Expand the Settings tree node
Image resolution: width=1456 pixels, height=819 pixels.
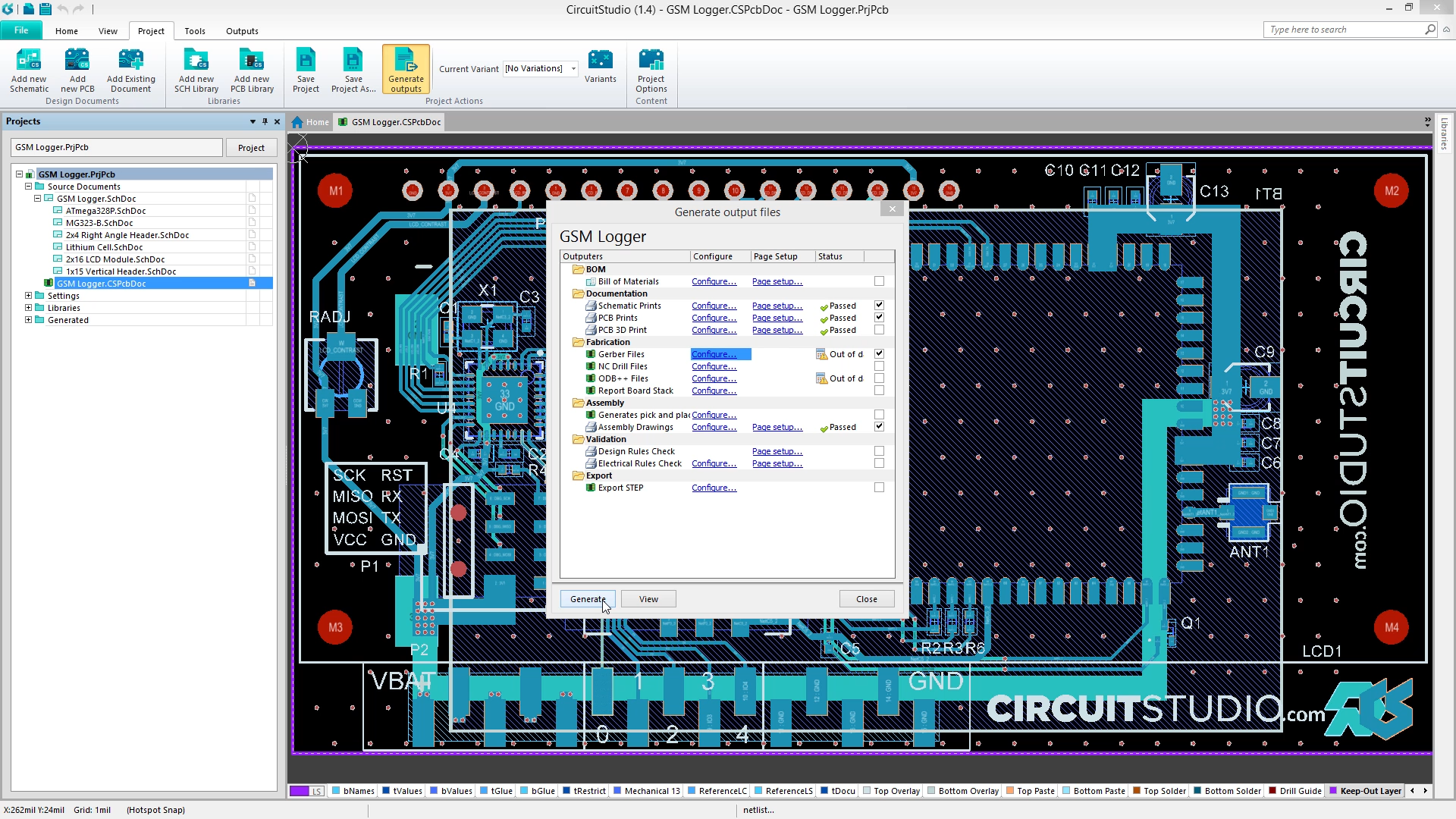[29, 296]
